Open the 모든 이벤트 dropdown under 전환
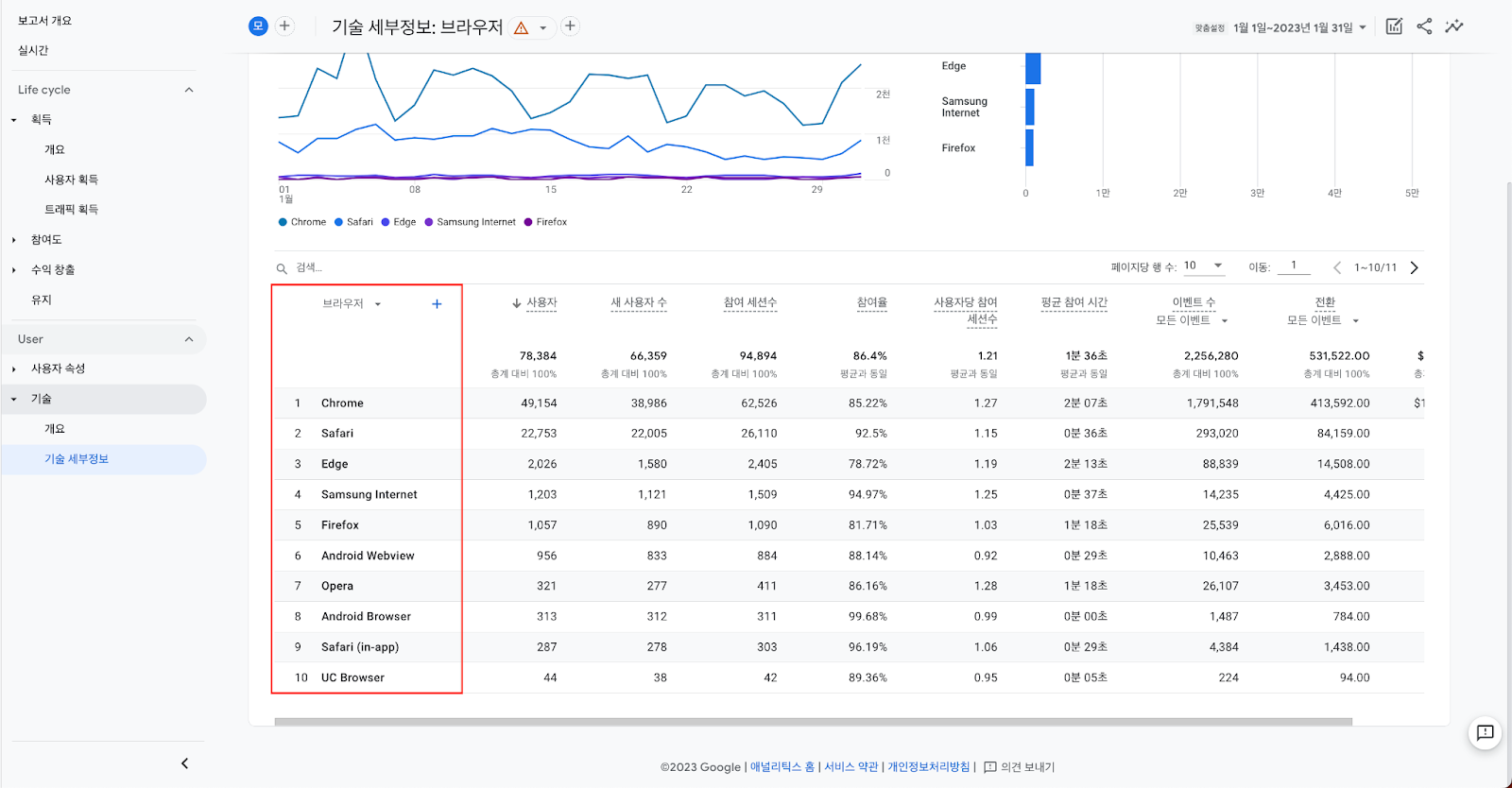The width and height of the screenshot is (1512, 788). point(1323,321)
